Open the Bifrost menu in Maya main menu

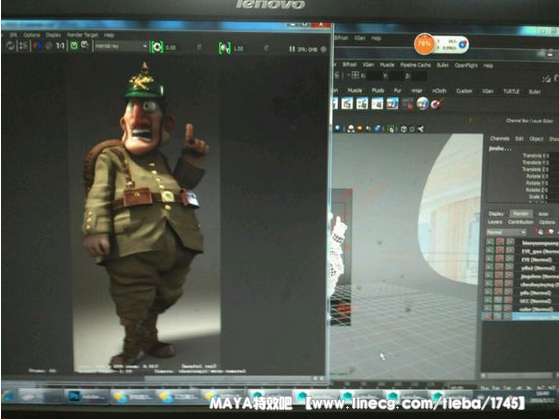pyautogui.click(x=349, y=65)
